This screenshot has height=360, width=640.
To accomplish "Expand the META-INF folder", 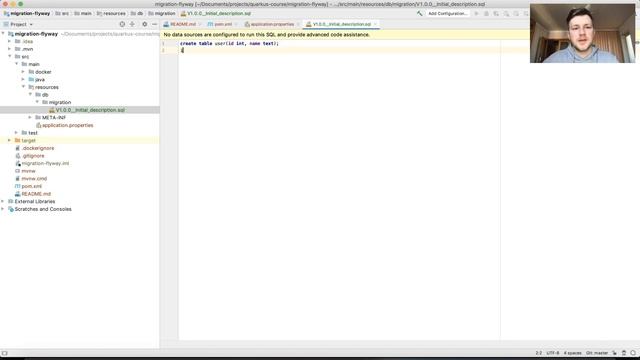I will 31,118.
